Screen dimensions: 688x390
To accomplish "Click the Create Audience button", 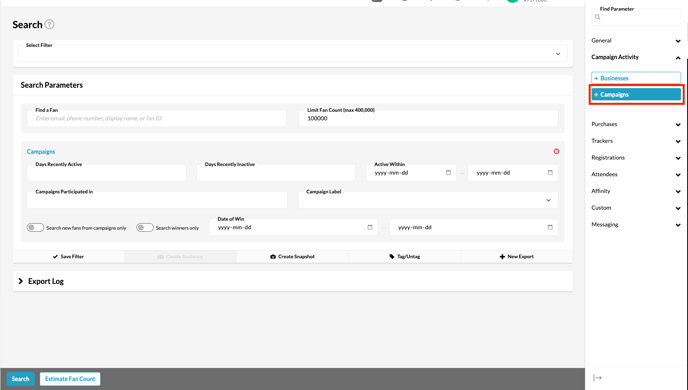I will tap(180, 256).
